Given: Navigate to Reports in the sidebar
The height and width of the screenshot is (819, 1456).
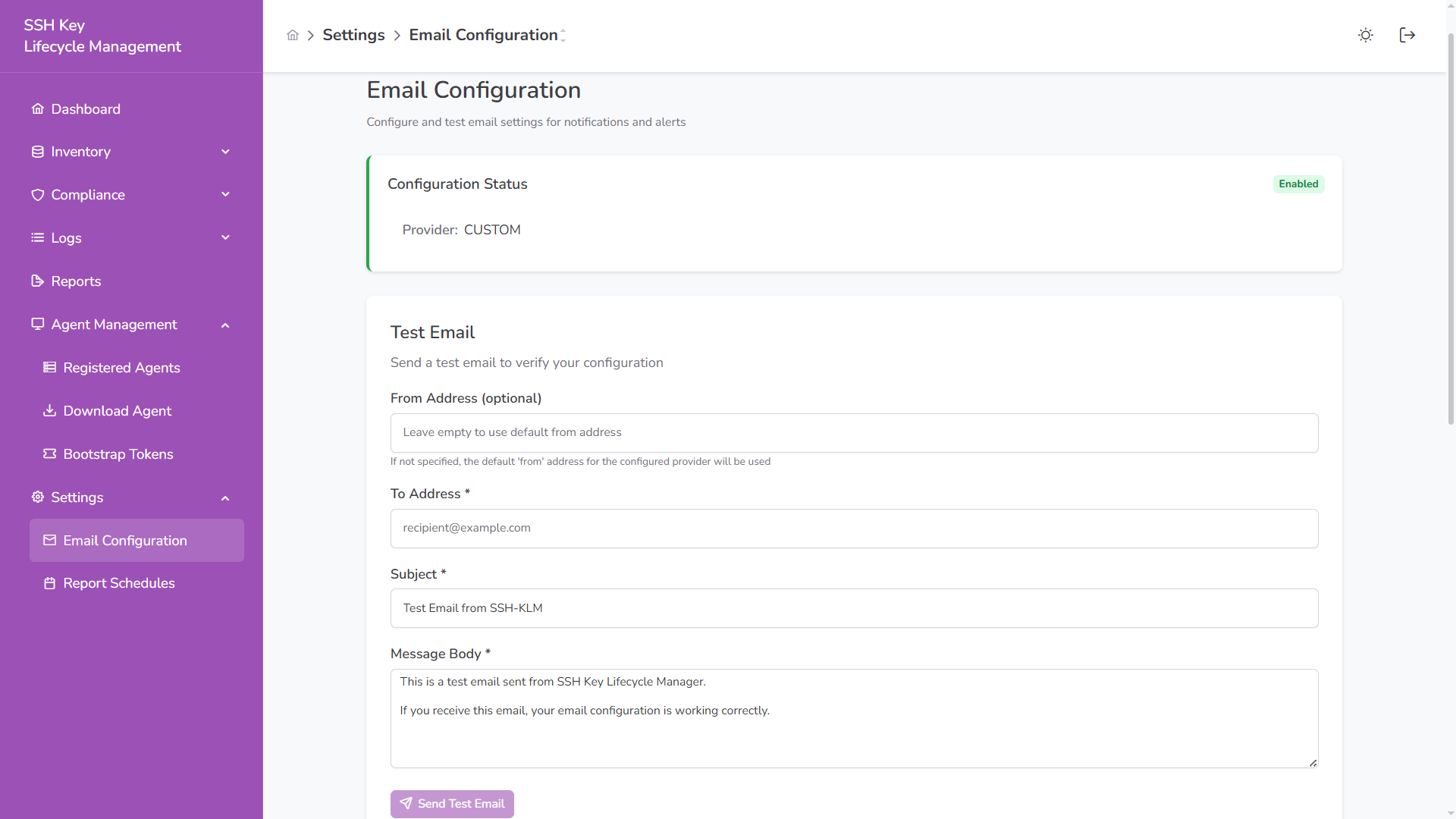Looking at the screenshot, I should (75, 281).
